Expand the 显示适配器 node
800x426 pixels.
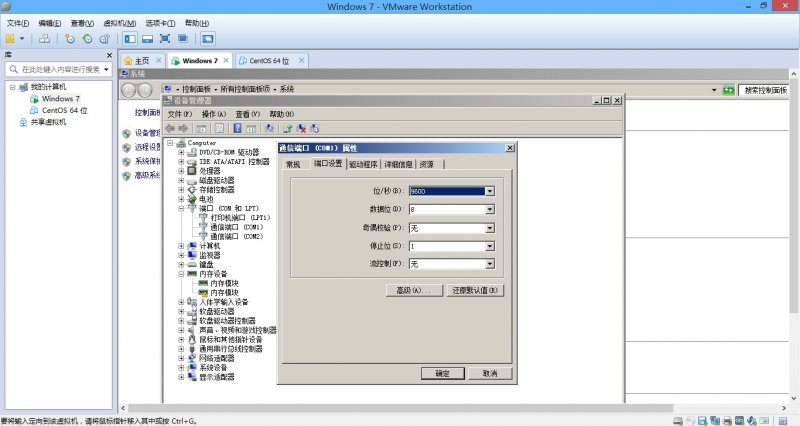(x=181, y=377)
